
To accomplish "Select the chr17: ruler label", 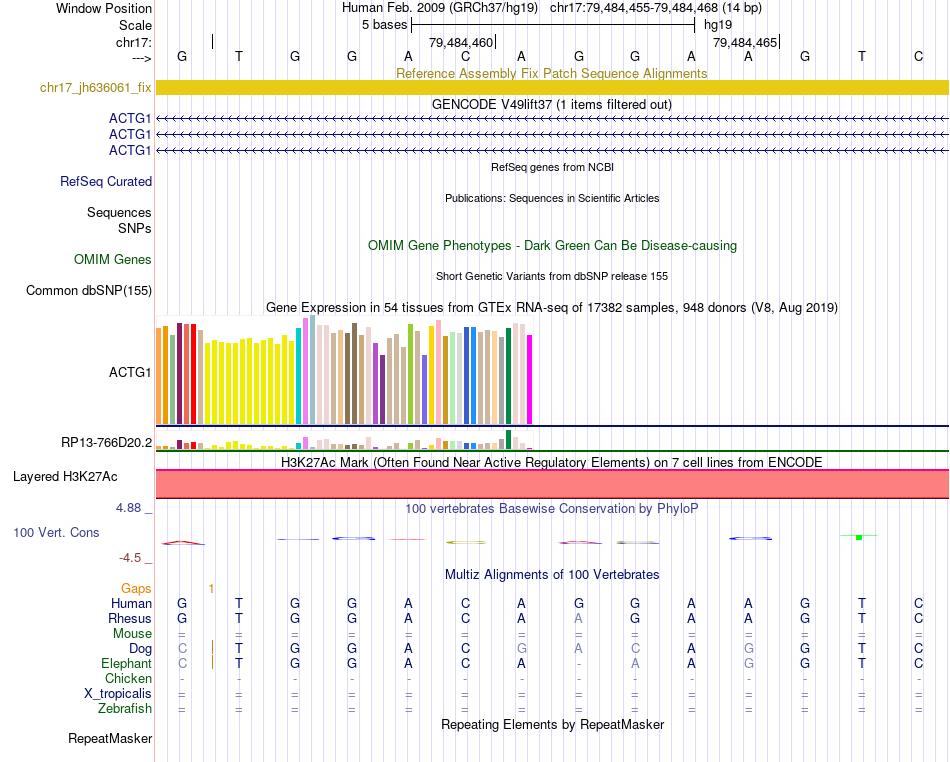I will [134, 42].
